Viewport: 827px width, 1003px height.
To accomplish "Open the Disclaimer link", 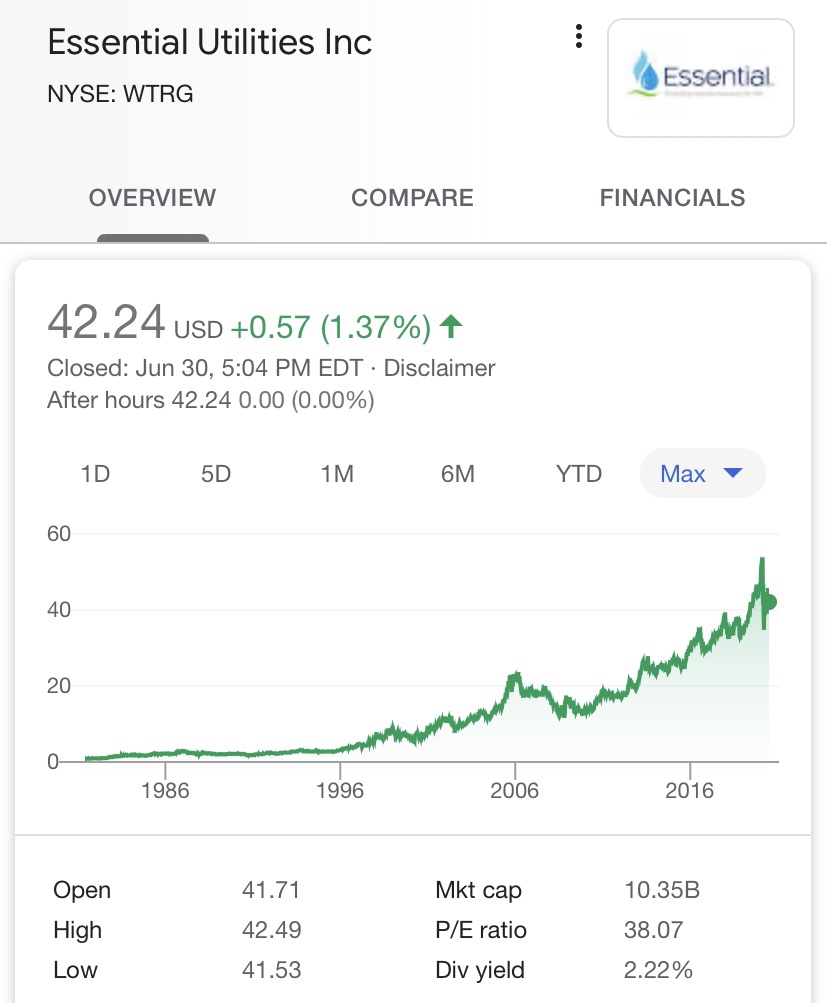I will 439,368.
